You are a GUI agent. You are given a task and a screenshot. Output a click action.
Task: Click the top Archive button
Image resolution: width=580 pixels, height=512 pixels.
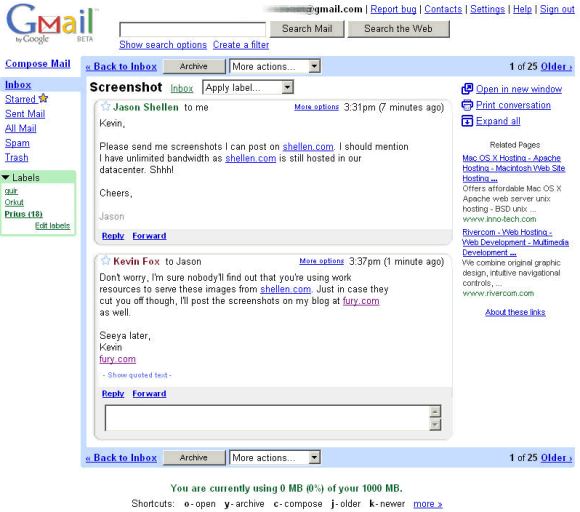pos(194,66)
